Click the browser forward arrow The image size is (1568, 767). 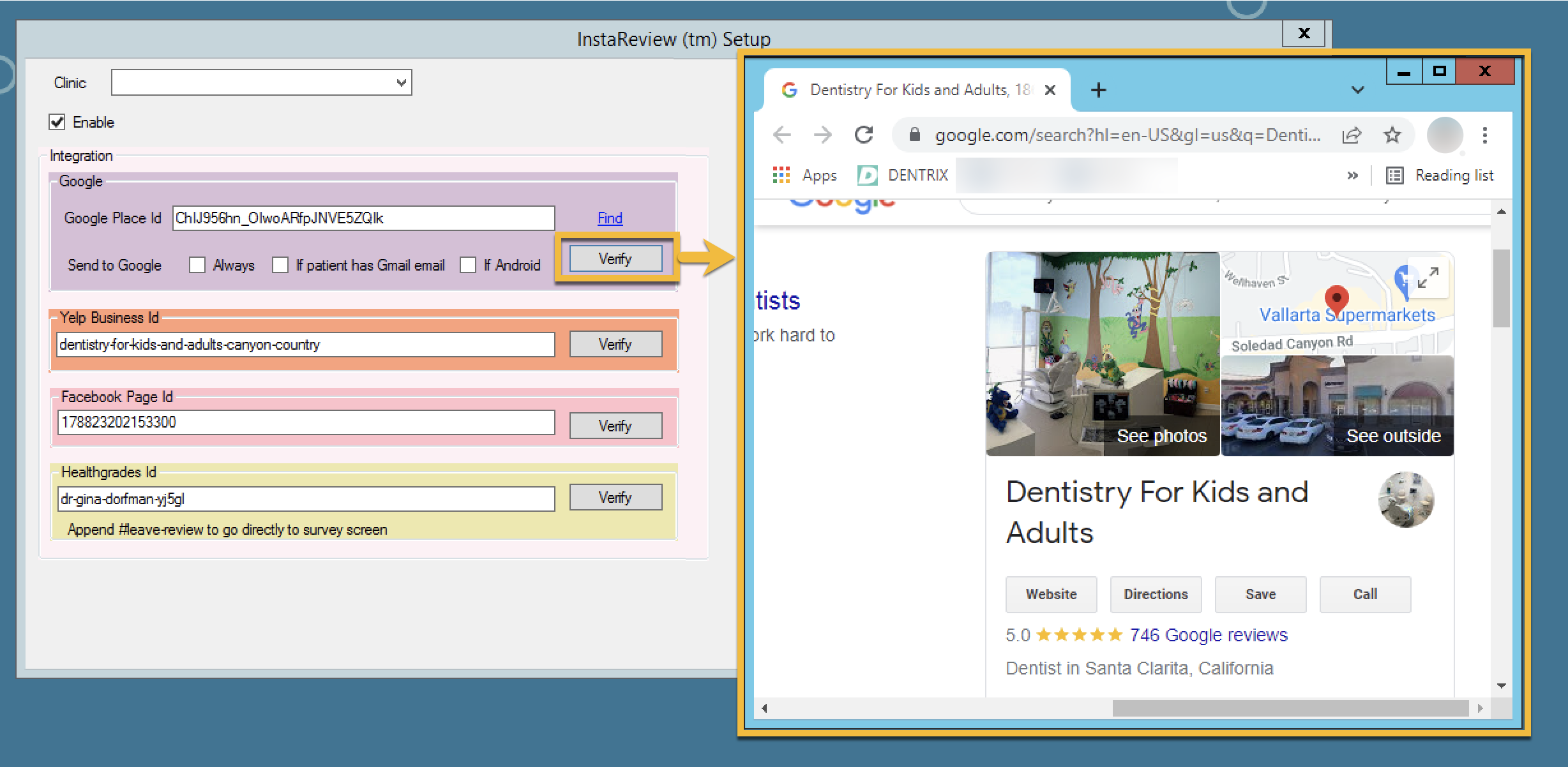pyautogui.click(x=822, y=135)
